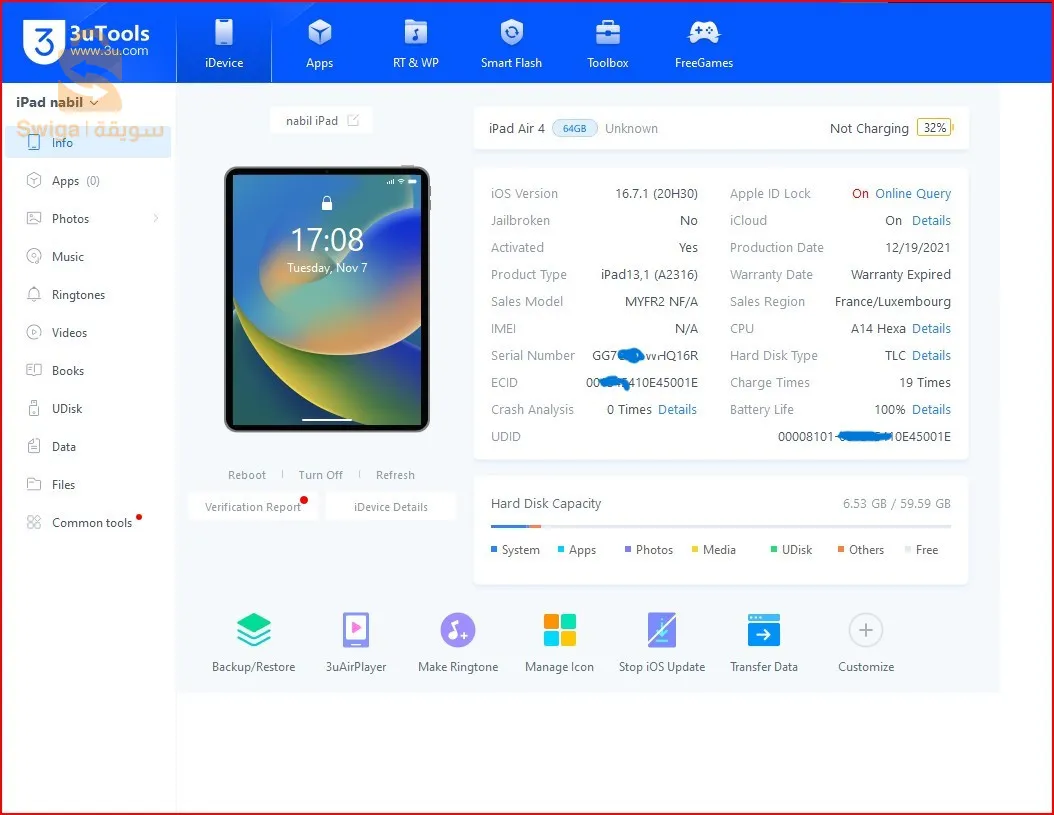The width and height of the screenshot is (1054, 815).
Task: Click the Customize plus icon
Action: point(865,631)
